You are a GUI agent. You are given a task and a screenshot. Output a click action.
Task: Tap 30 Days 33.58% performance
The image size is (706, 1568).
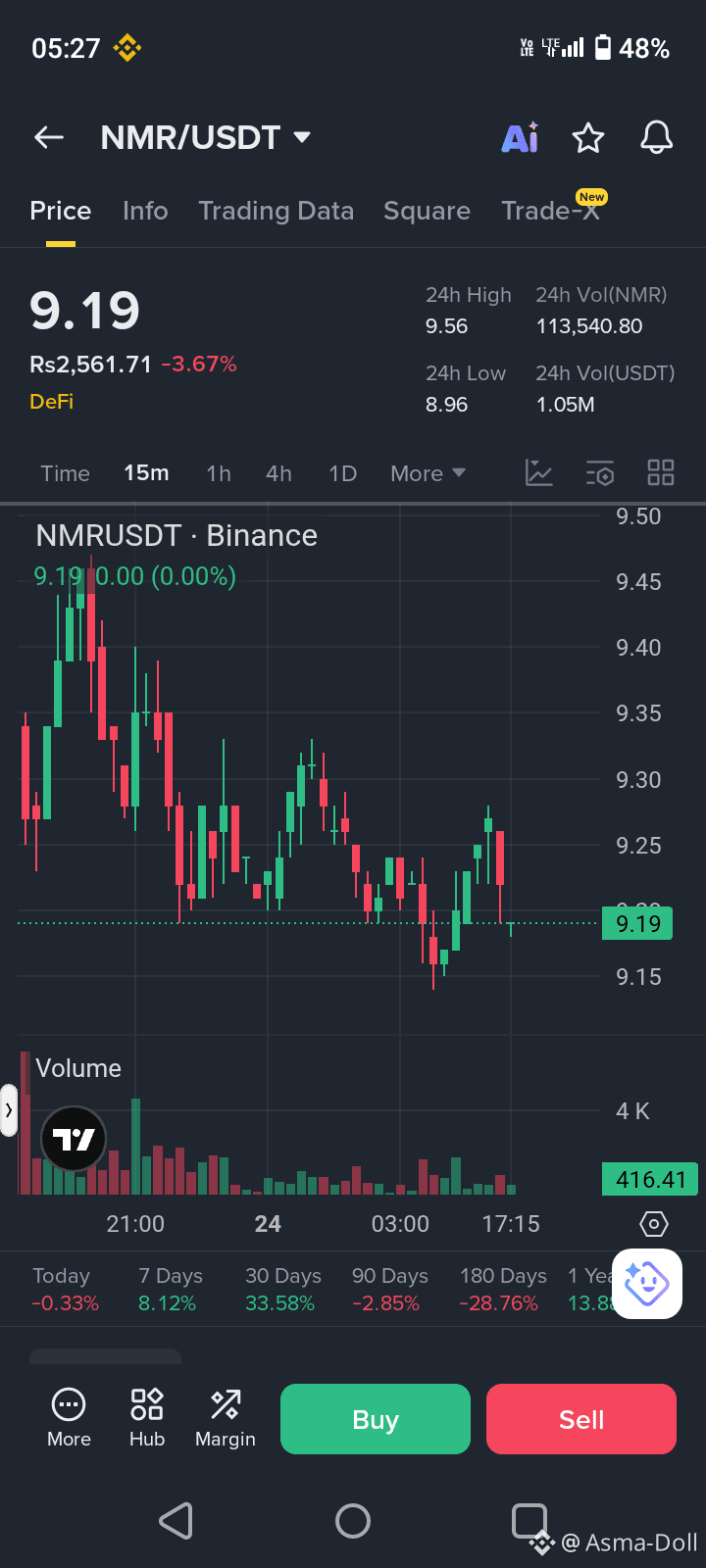pyautogui.click(x=282, y=1289)
